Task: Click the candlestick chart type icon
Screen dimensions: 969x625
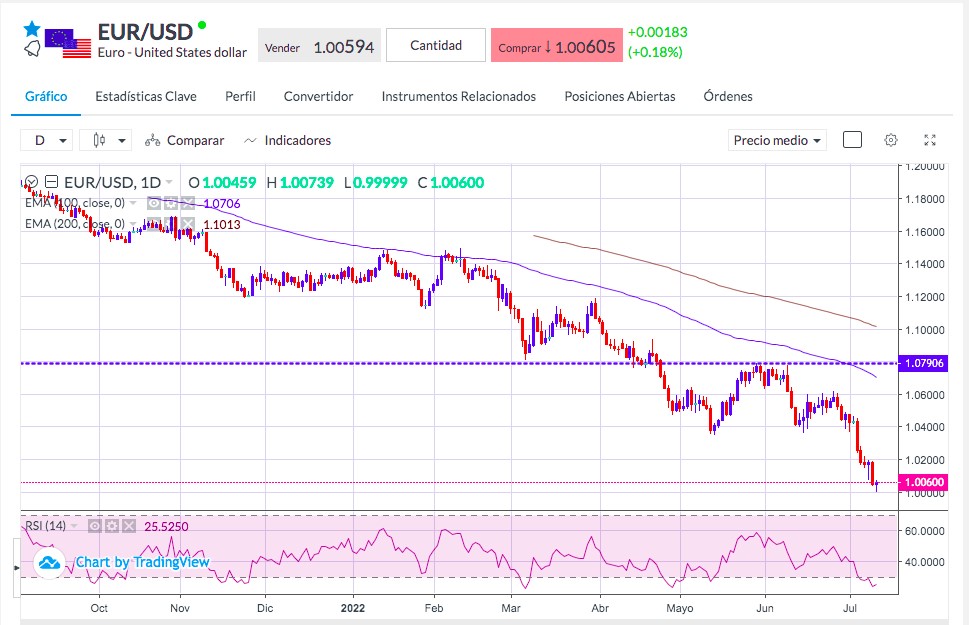Action: point(99,140)
